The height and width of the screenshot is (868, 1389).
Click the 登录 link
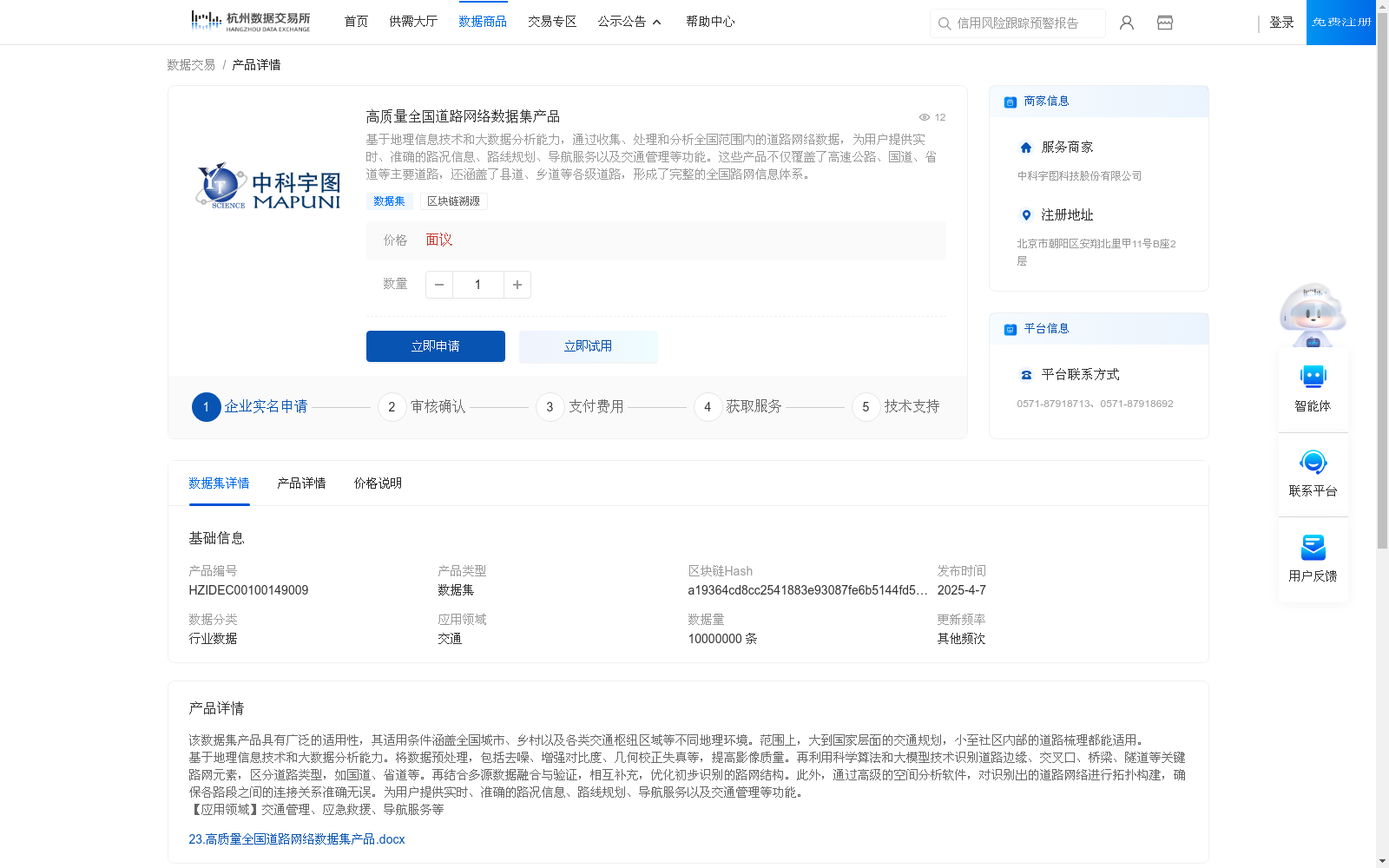pyautogui.click(x=1281, y=23)
